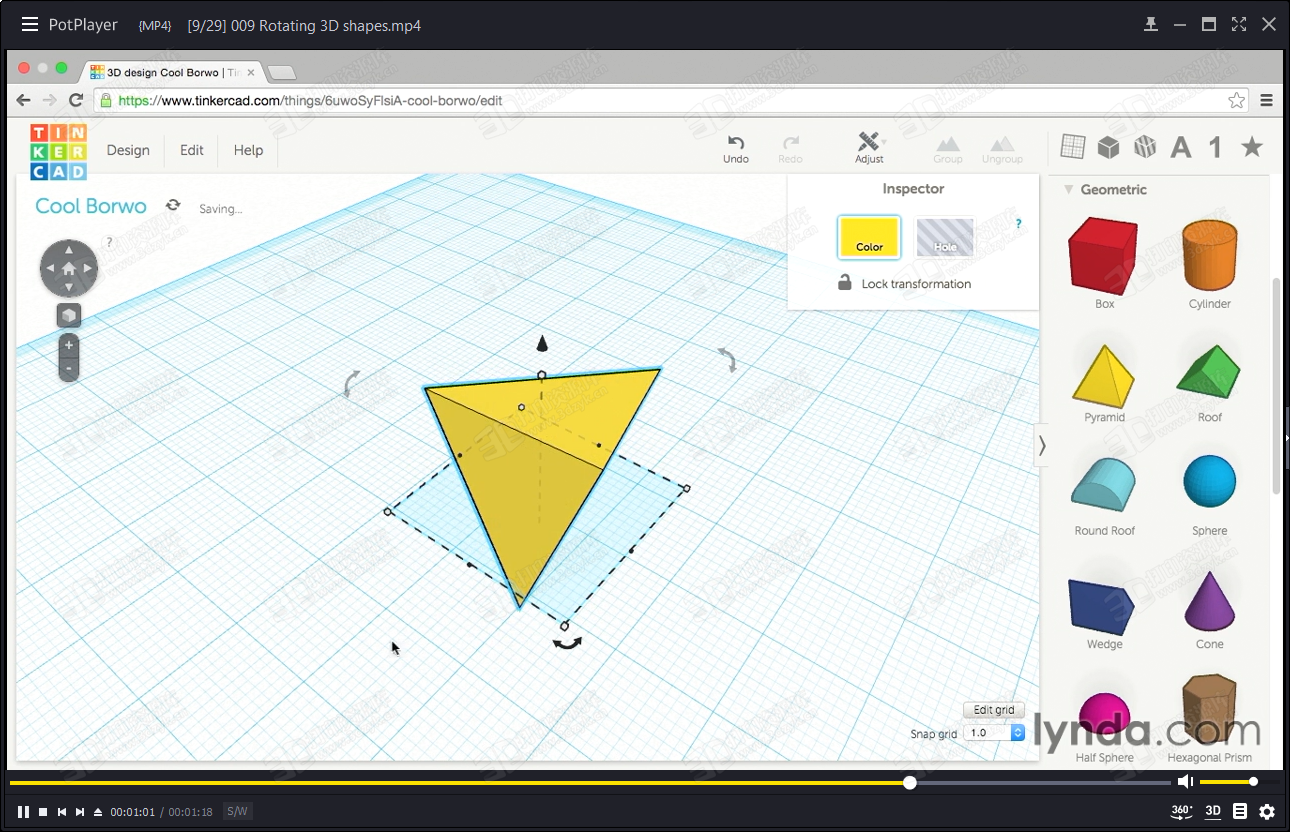
Task: Pause the video in PotPlayer
Action: (x=23, y=812)
